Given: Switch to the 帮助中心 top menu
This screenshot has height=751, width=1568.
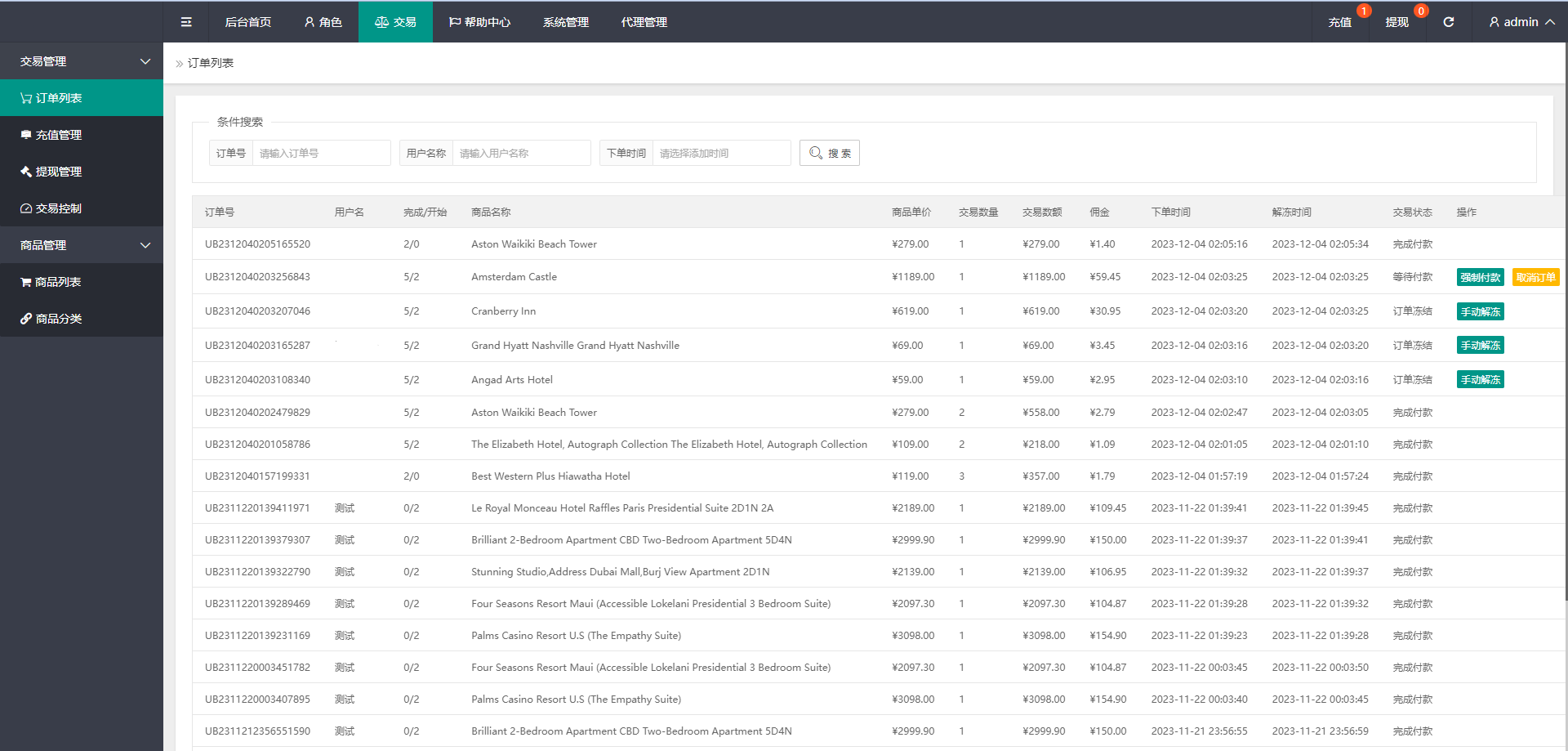Looking at the screenshot, I should click(479, 22).
